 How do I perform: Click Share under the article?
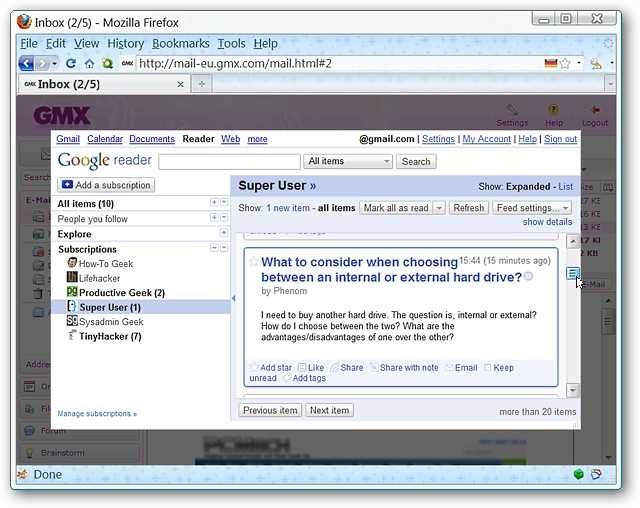[x=347, y=368]
